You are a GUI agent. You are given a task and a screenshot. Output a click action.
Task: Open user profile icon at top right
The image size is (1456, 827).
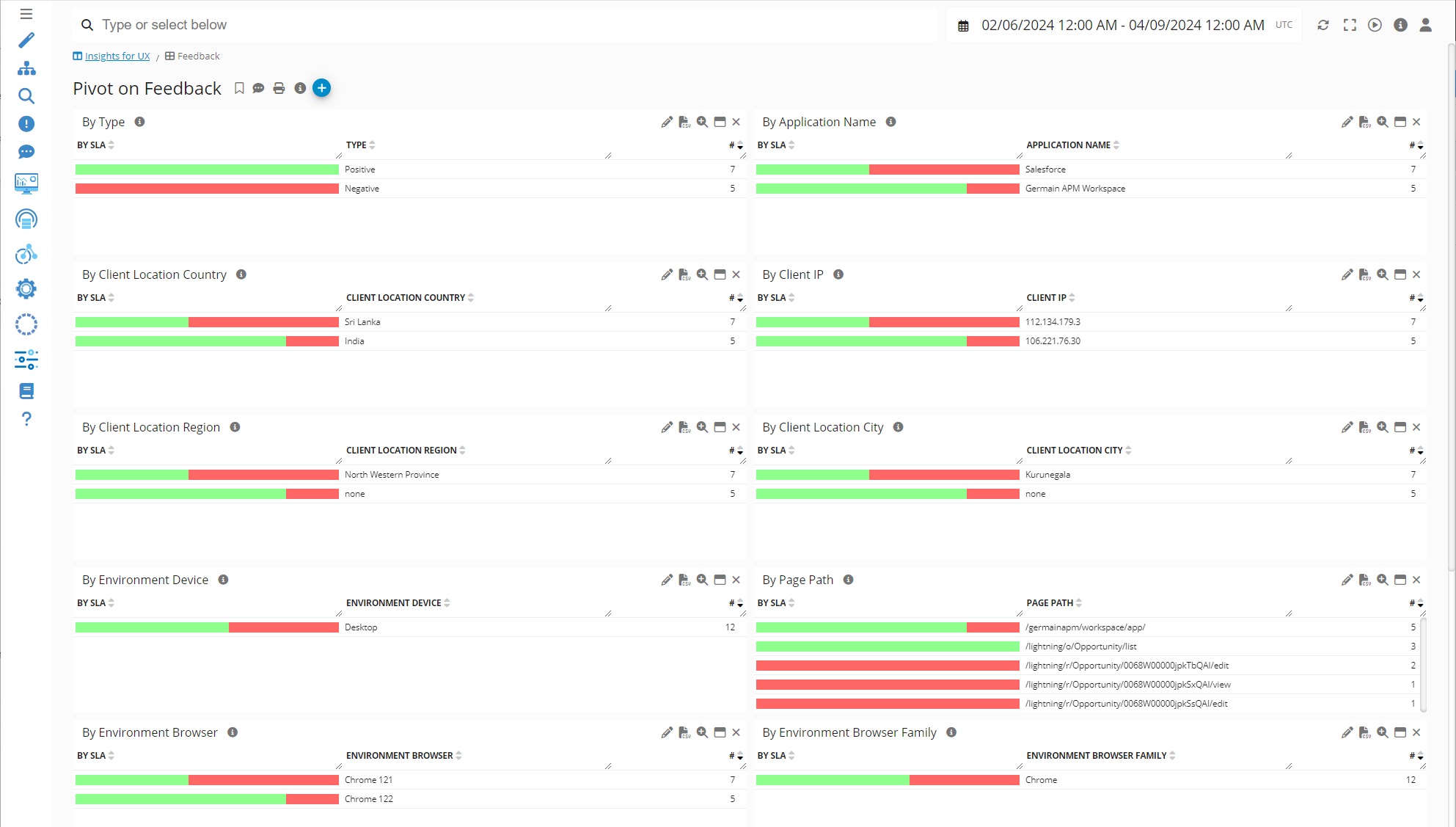pos(1425,25)
